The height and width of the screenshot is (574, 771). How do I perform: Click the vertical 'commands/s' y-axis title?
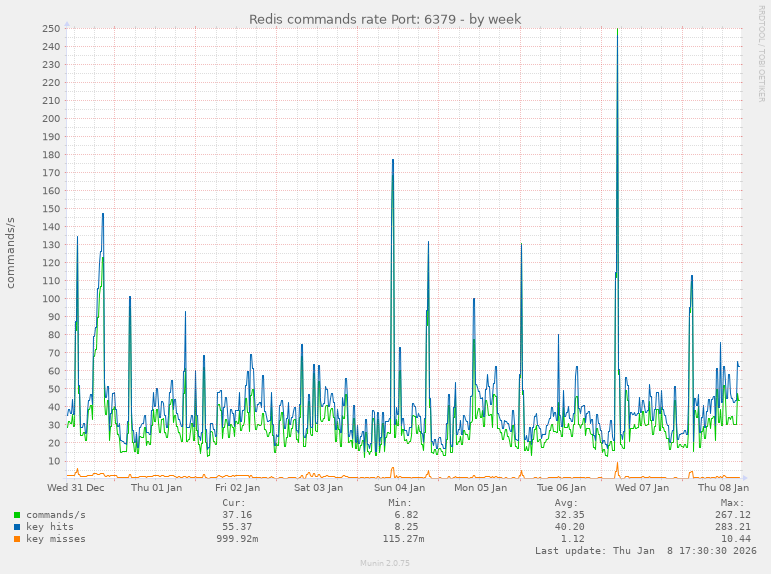click(10, 253)
